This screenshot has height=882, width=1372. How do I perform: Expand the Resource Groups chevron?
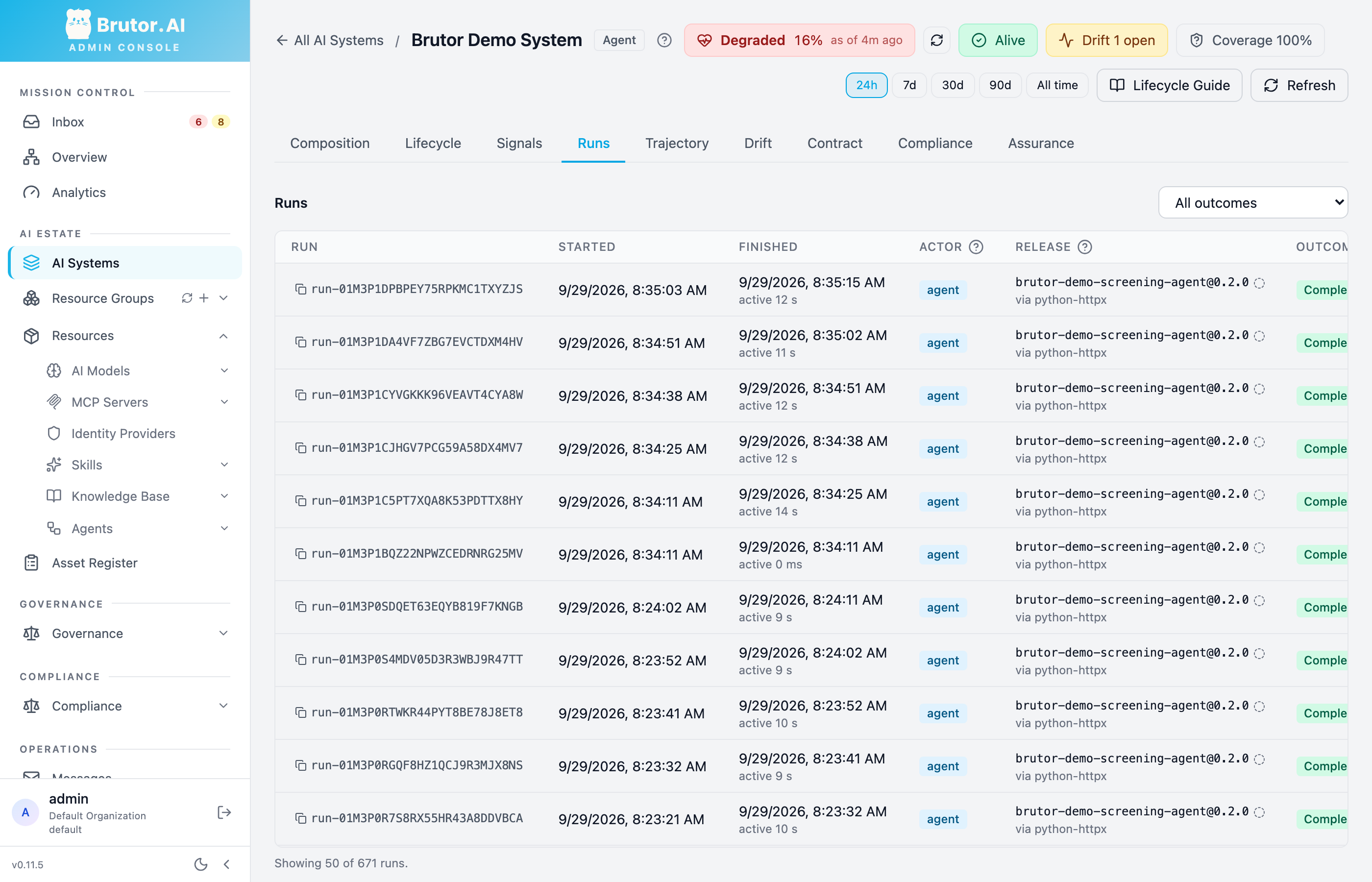click(x=223, y=298)
